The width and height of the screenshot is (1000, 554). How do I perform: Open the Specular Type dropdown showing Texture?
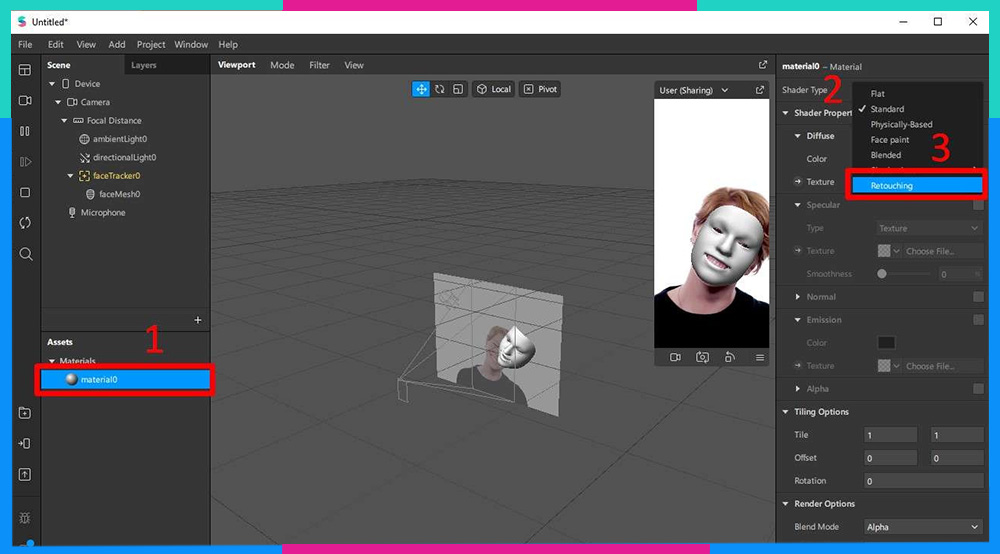929,228
